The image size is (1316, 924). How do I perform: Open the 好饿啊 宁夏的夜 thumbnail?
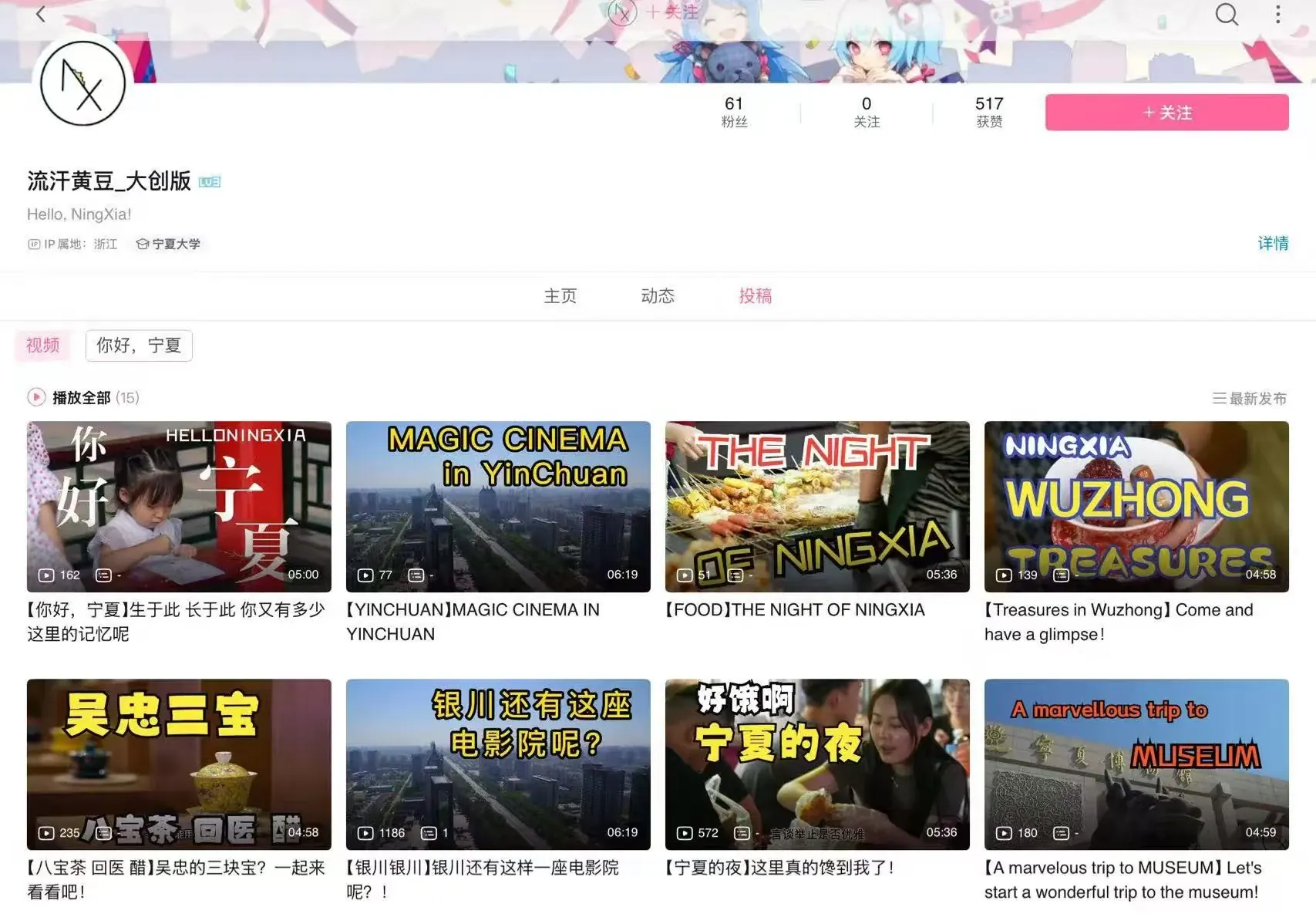tap(817, 764)
